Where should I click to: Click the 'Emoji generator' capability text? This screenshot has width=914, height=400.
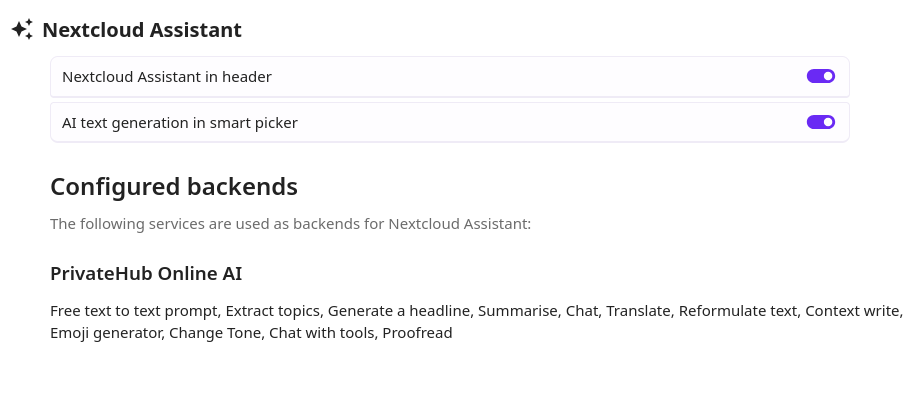(105, 333)
